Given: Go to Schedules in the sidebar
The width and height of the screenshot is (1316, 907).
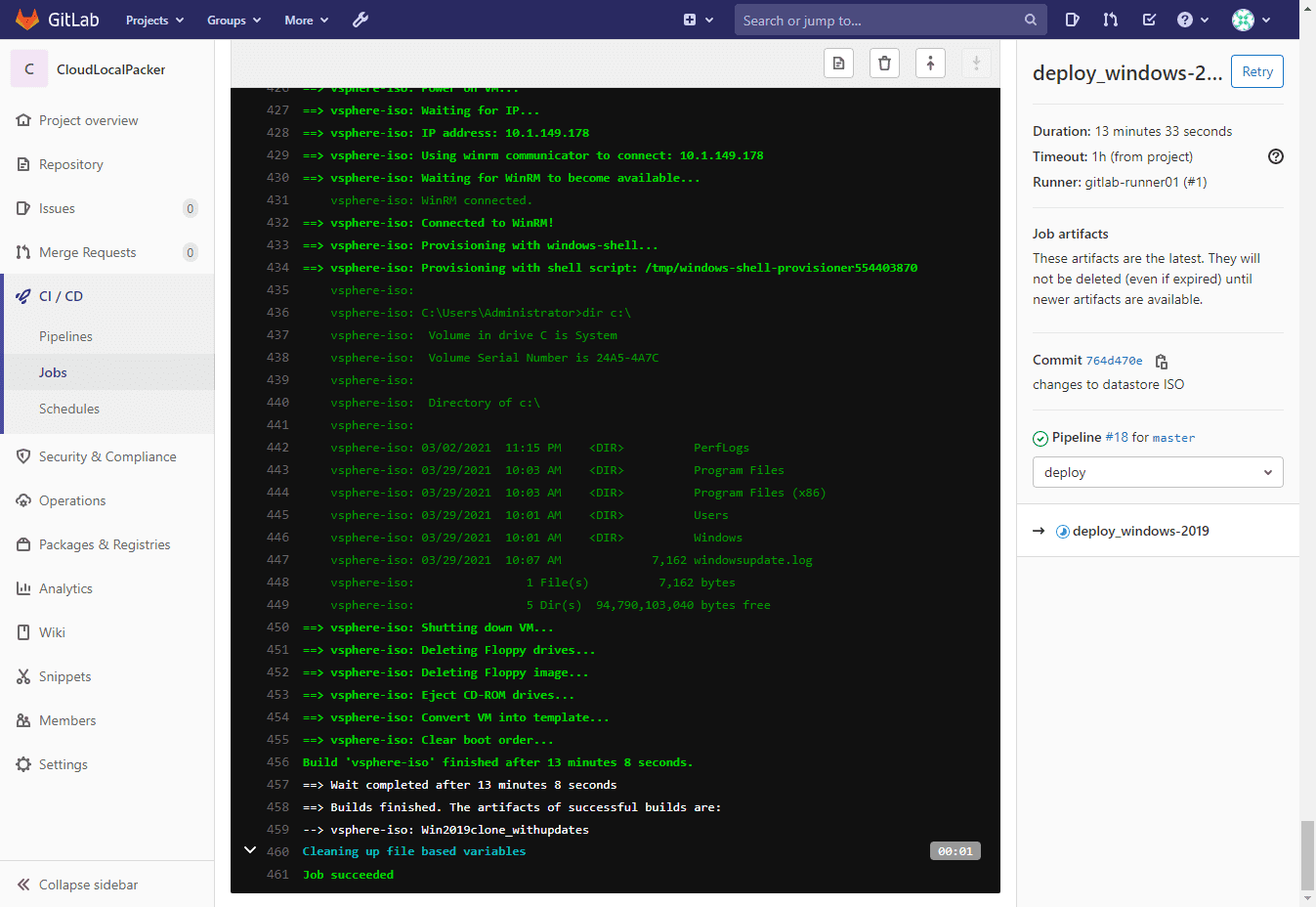Looking at the screenshot, I should (69, 409).
